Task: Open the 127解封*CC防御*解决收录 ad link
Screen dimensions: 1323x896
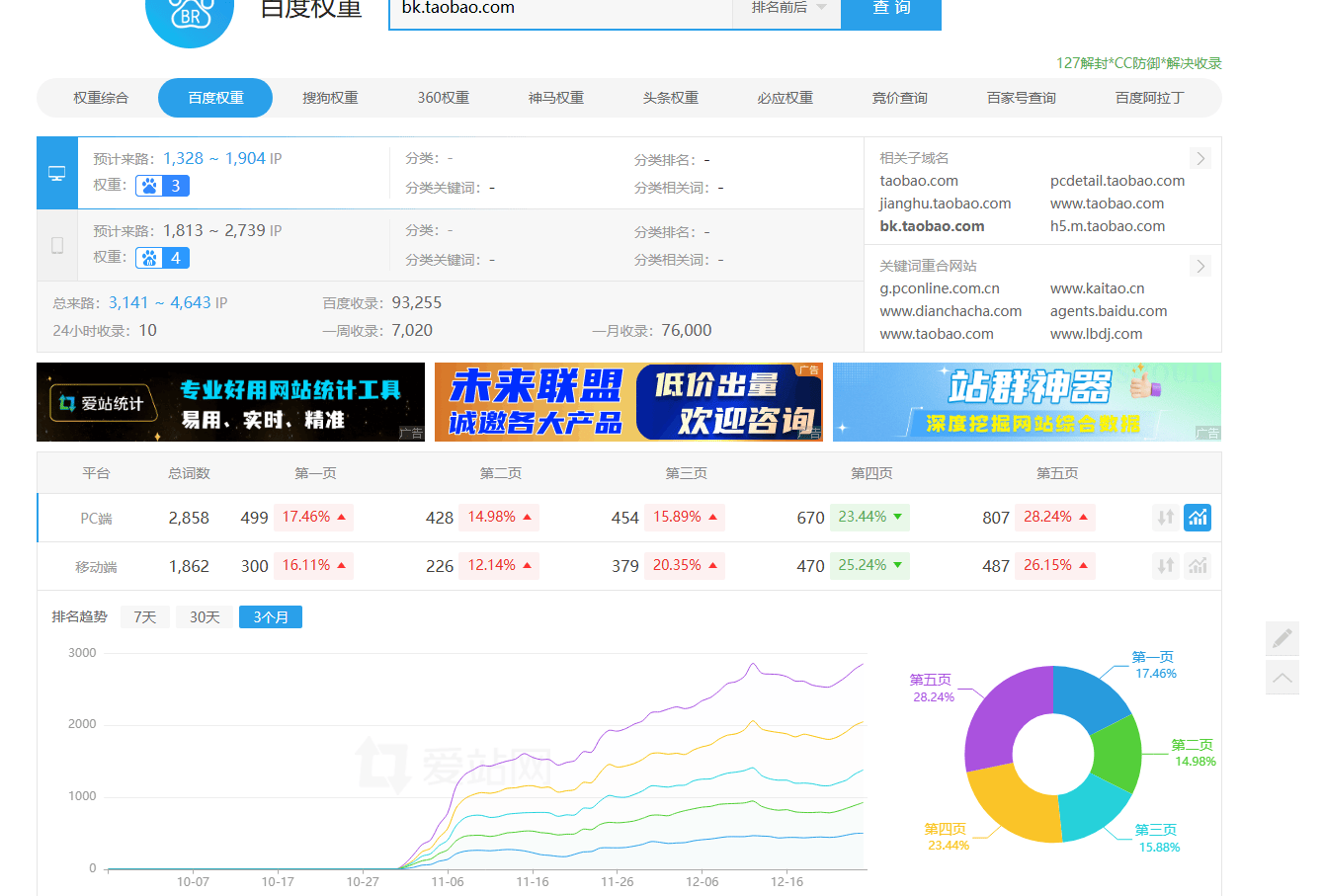Action: pos(1139,63)
